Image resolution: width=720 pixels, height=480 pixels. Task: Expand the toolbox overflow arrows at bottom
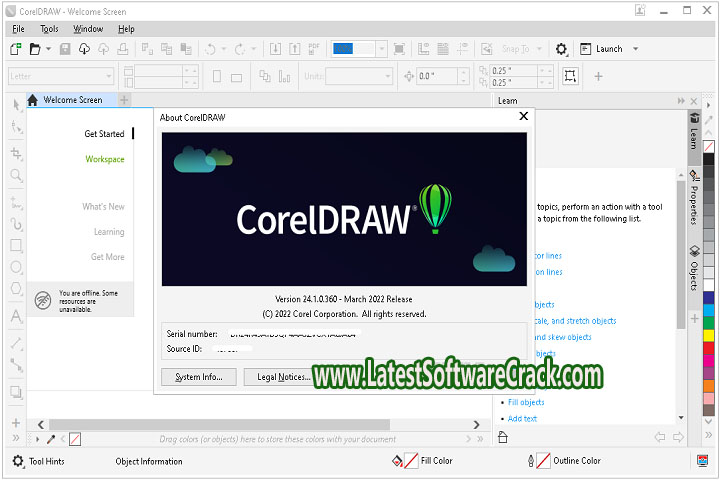16,438
